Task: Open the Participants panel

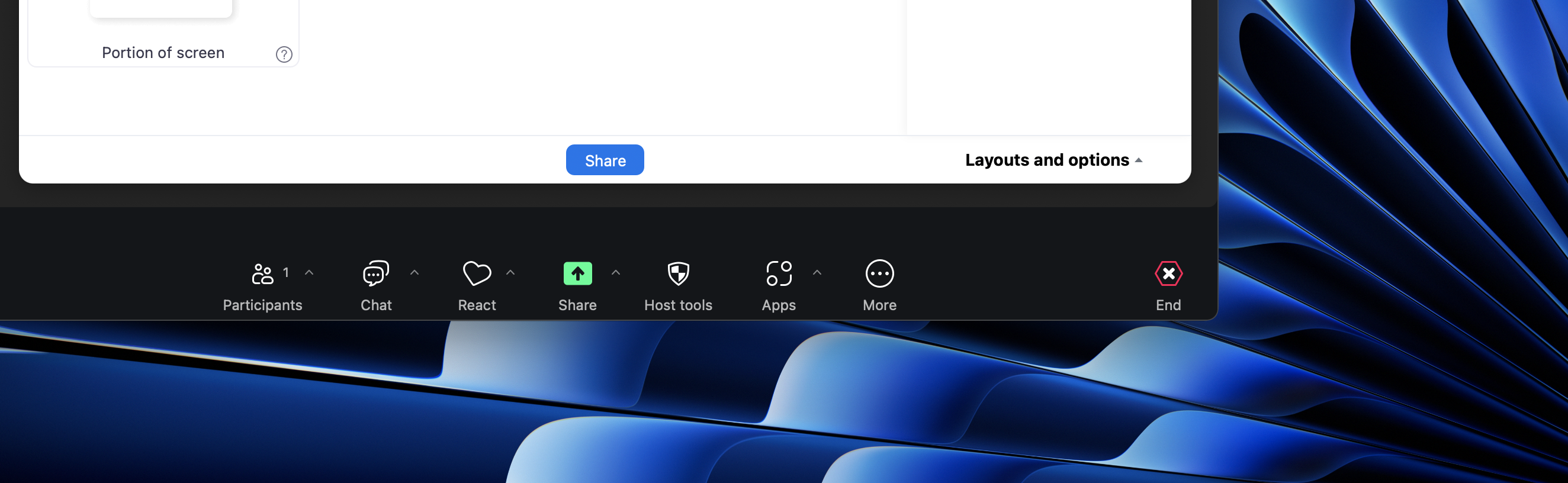Action: [x=262, y=286]
